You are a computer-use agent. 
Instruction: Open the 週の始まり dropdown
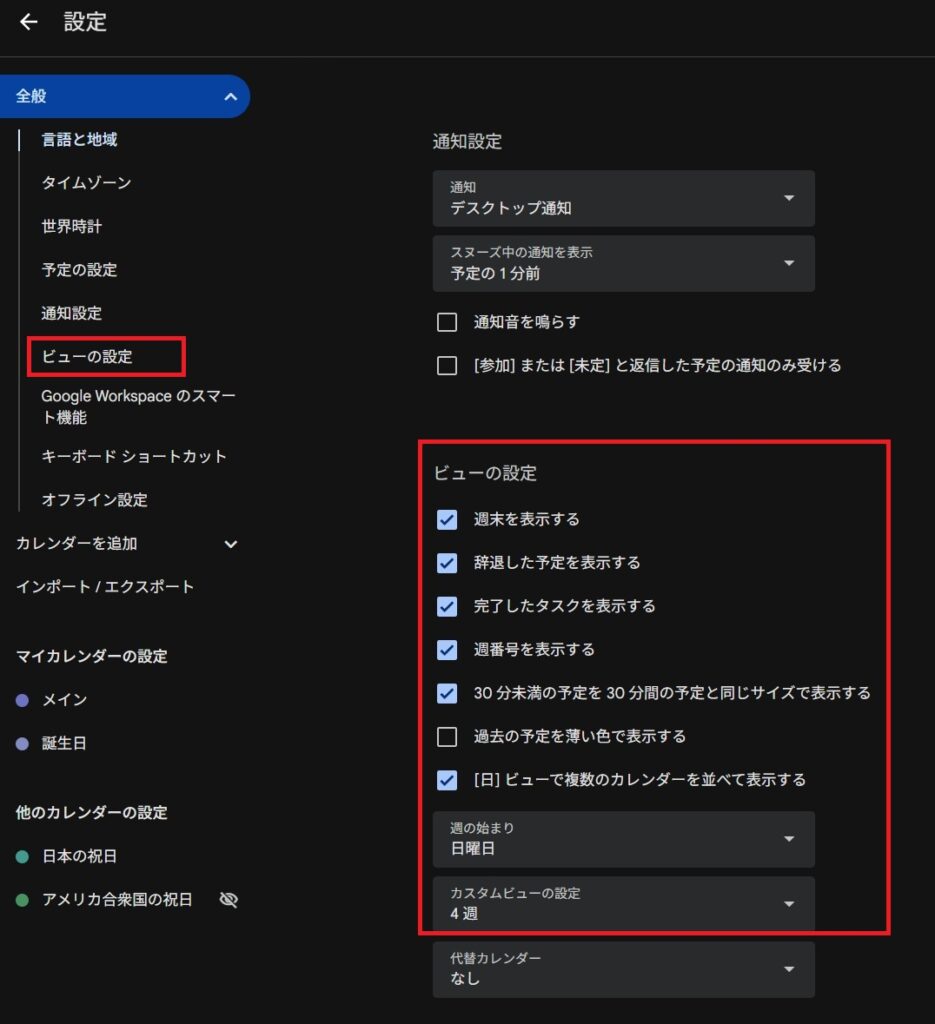[623, 839]
